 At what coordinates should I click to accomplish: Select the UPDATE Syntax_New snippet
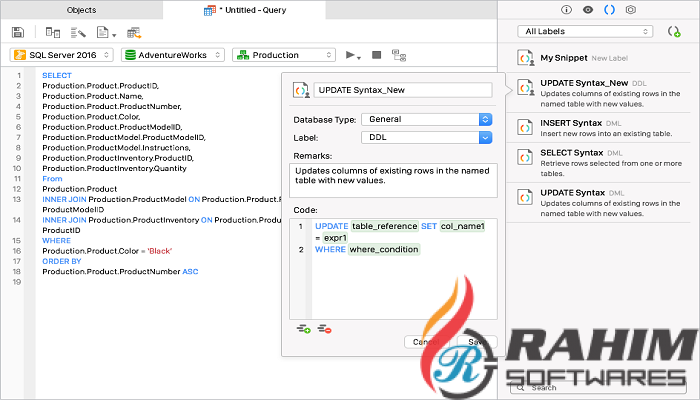(x=599, y=93)
